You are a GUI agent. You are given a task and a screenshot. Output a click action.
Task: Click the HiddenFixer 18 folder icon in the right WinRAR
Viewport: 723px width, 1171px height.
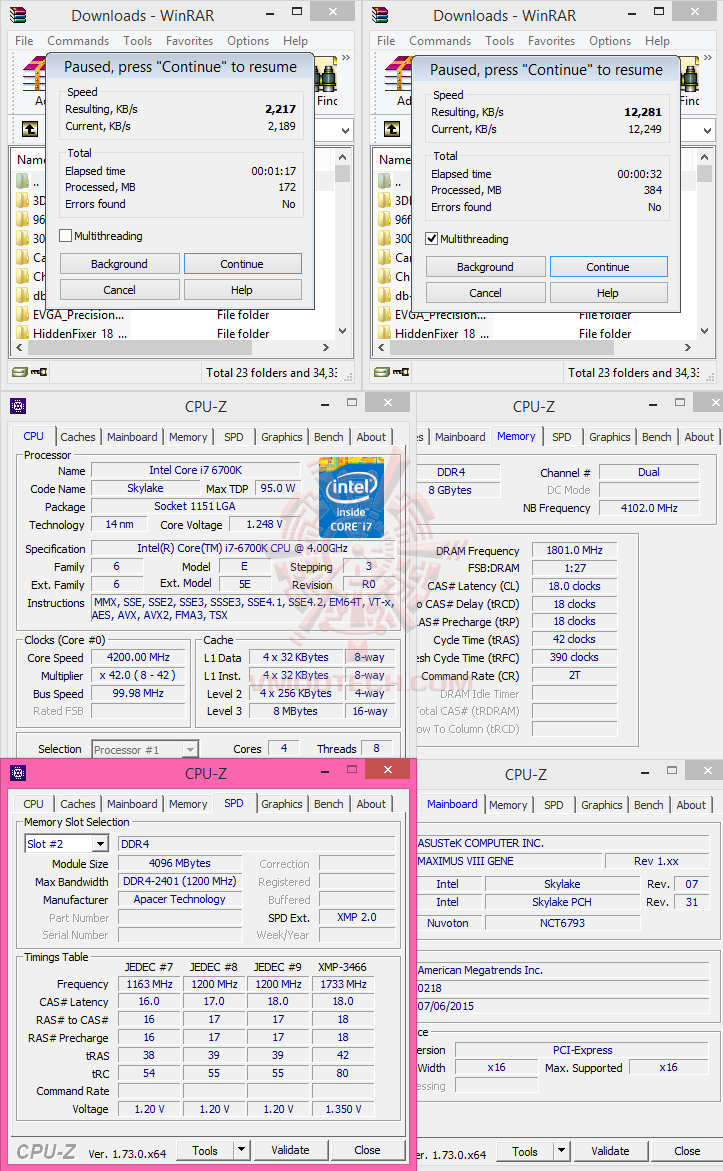(385, 333)
